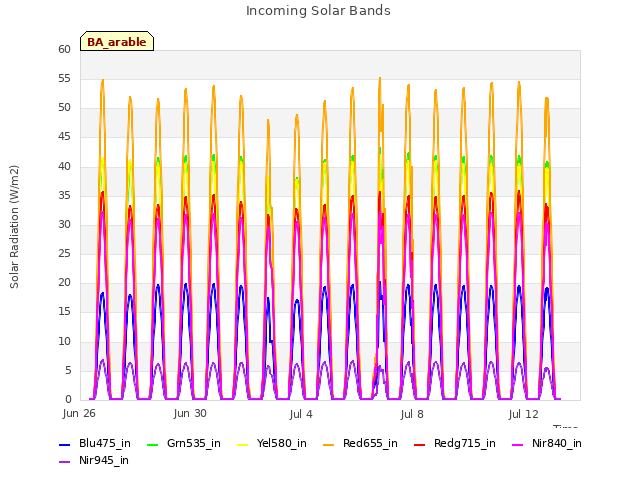The width and height of the screenshot is (640, 480).
Task: Click the 60 y-axis tick label
Action: point(64,49)
